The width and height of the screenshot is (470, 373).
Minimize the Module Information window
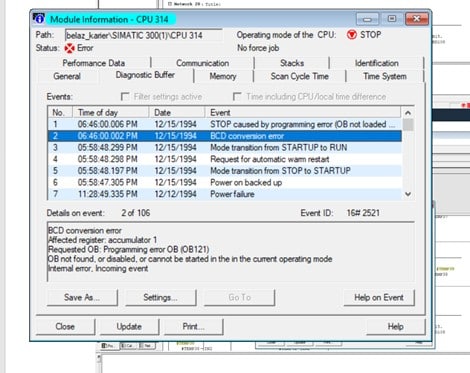[x=367, y=19]
